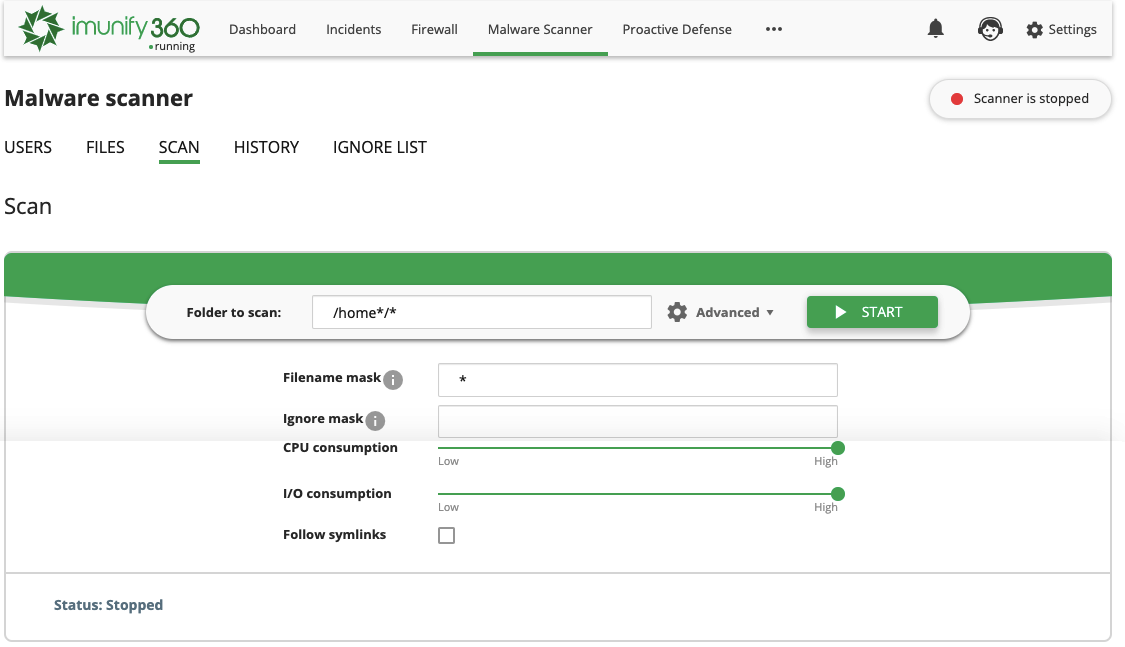Open the overflow ellipsis menu
The height and width of the screenshot is (647, 1125).
(x=773, y=29)
